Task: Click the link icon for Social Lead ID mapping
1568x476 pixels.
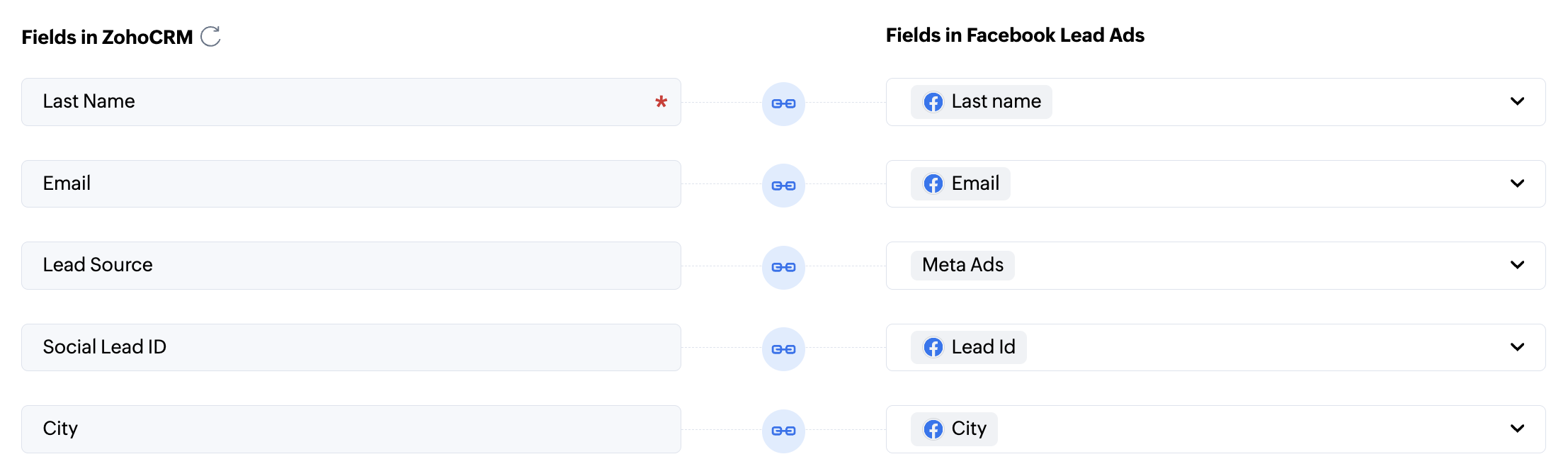Action: tap(783, 349)
